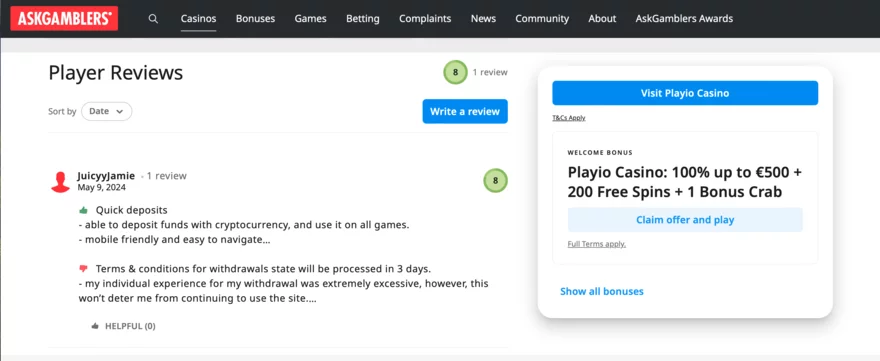Open the Community menu
Viewport: 880px width, 361px height.
542,19
